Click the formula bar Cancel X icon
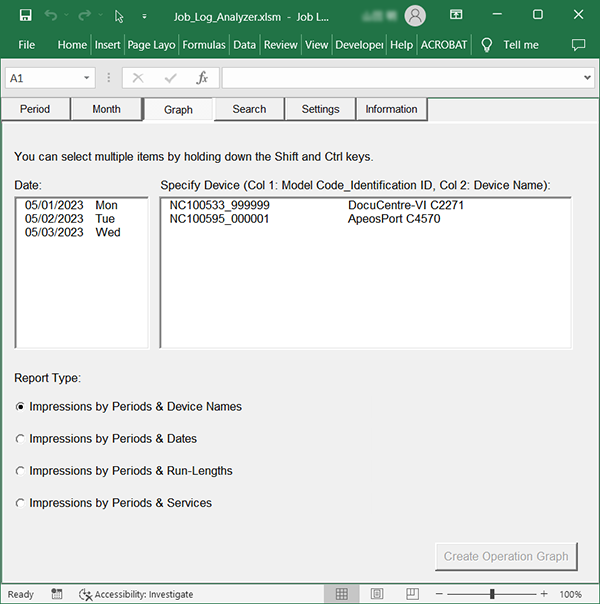Image resolution: width=600 pixels, height=604 pixels. click(x=138, y=78)
